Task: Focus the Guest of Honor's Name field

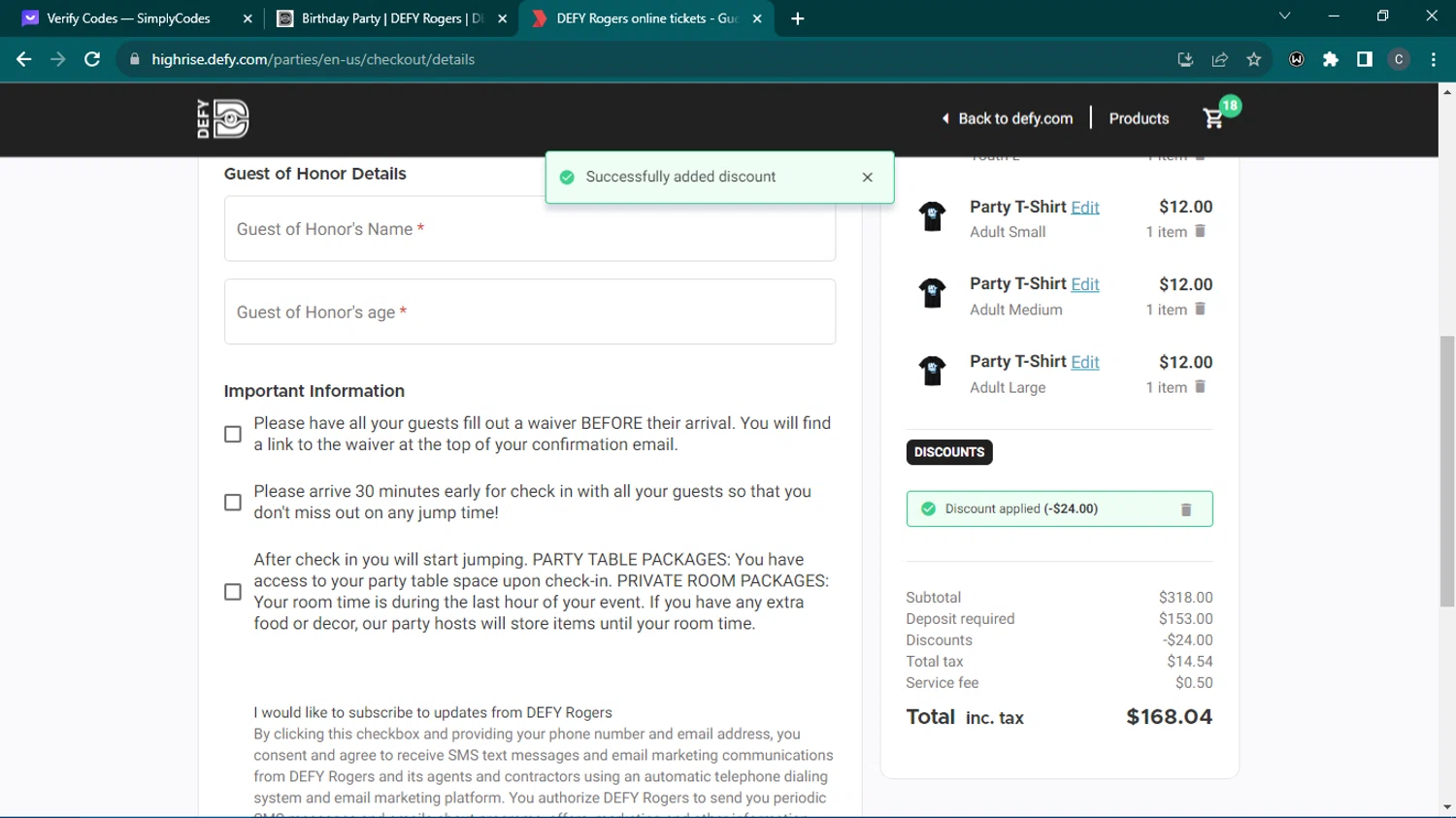Action: (x=530, y=229)
